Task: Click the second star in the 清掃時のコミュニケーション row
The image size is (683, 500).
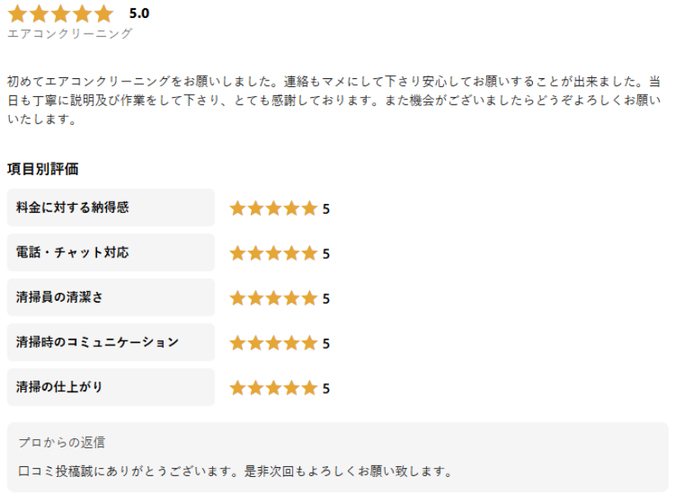Action: (255, 343)
